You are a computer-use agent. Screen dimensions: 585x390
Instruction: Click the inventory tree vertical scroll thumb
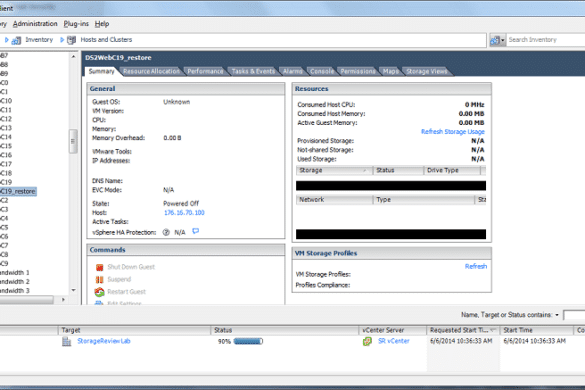point(73,141)
